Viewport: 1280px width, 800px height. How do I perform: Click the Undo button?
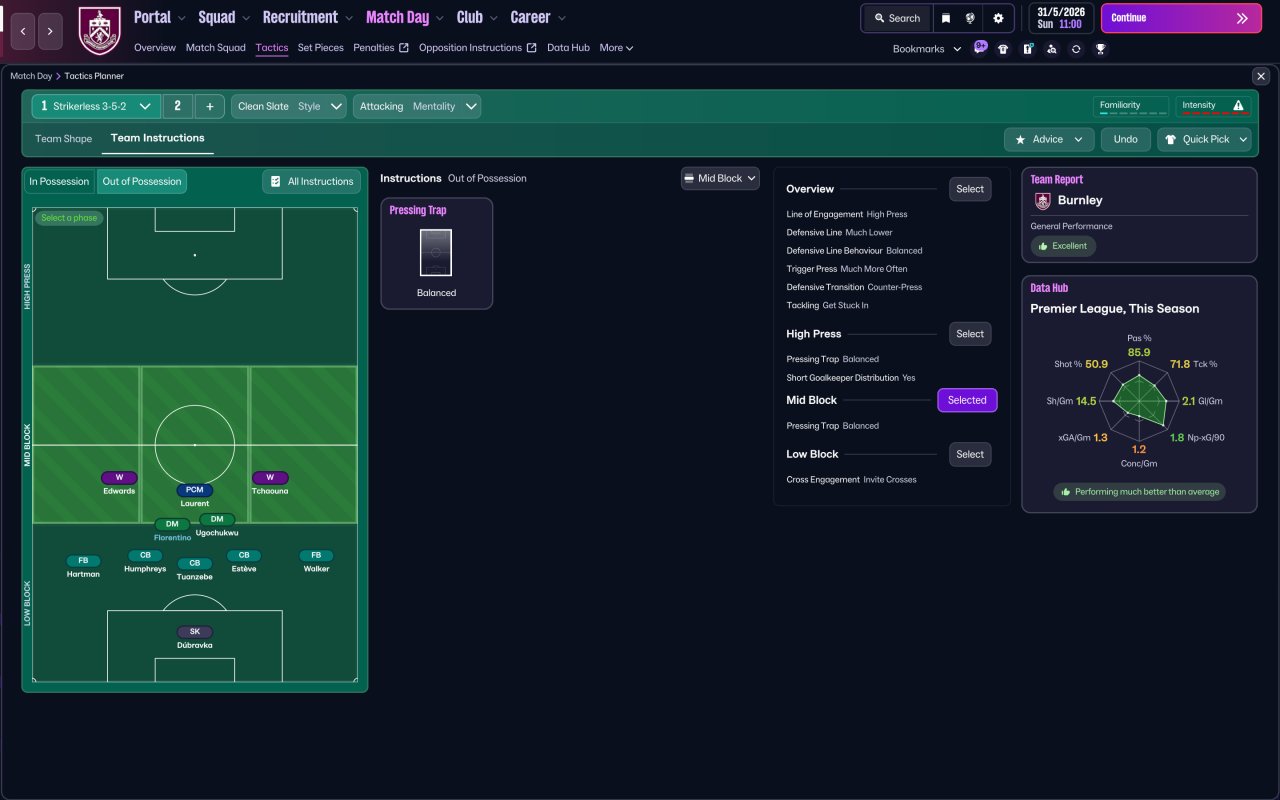tap(1125, 139)
